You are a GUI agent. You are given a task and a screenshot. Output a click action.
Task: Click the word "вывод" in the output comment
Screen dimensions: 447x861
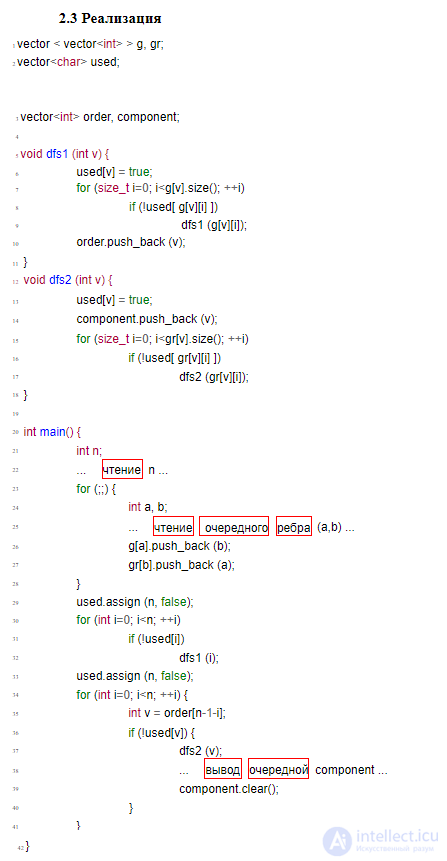[223, 770]
